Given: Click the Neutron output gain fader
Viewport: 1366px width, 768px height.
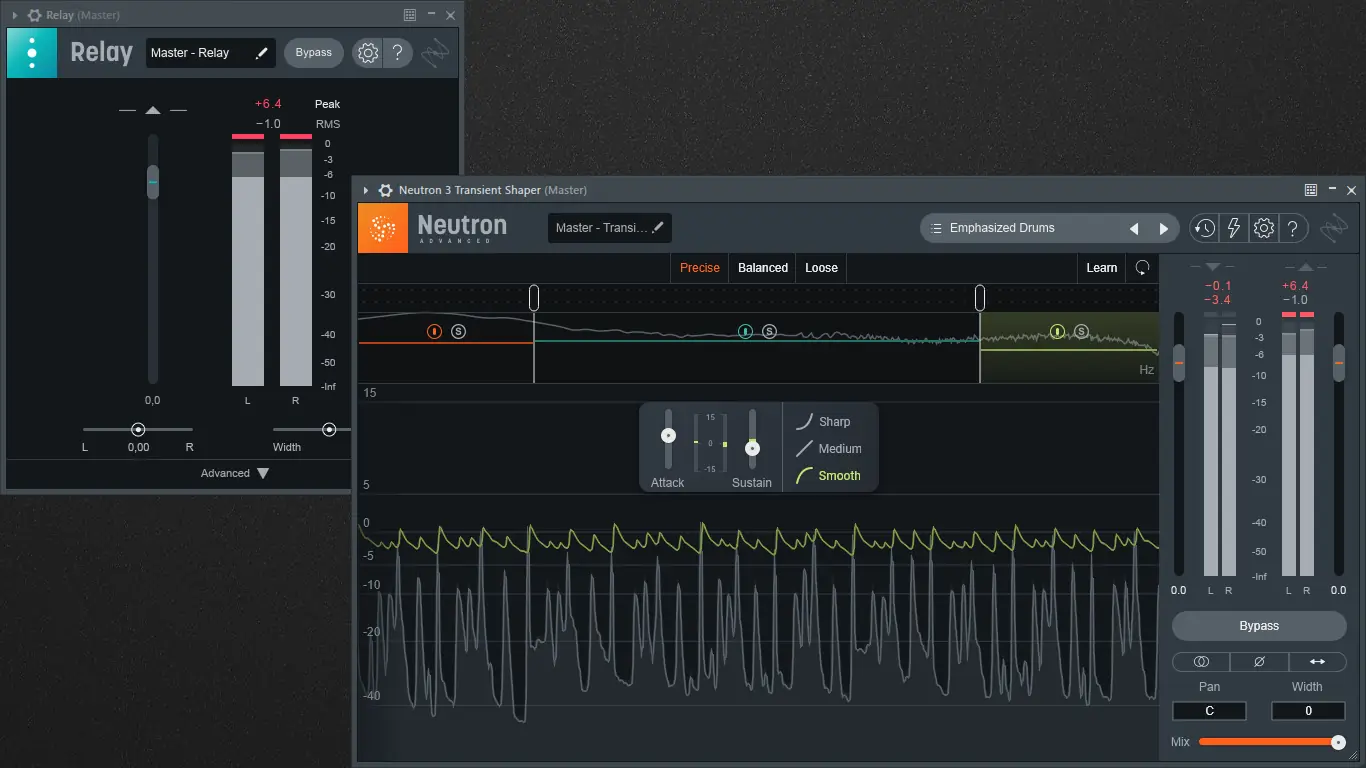Looking at the screenshot, I should click(1339, 362).
